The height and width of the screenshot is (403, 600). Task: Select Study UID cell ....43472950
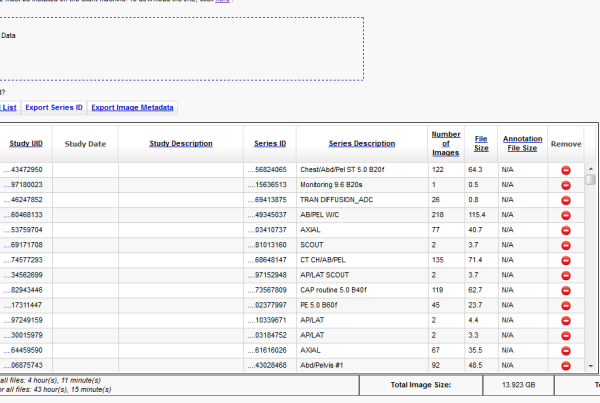23,170
